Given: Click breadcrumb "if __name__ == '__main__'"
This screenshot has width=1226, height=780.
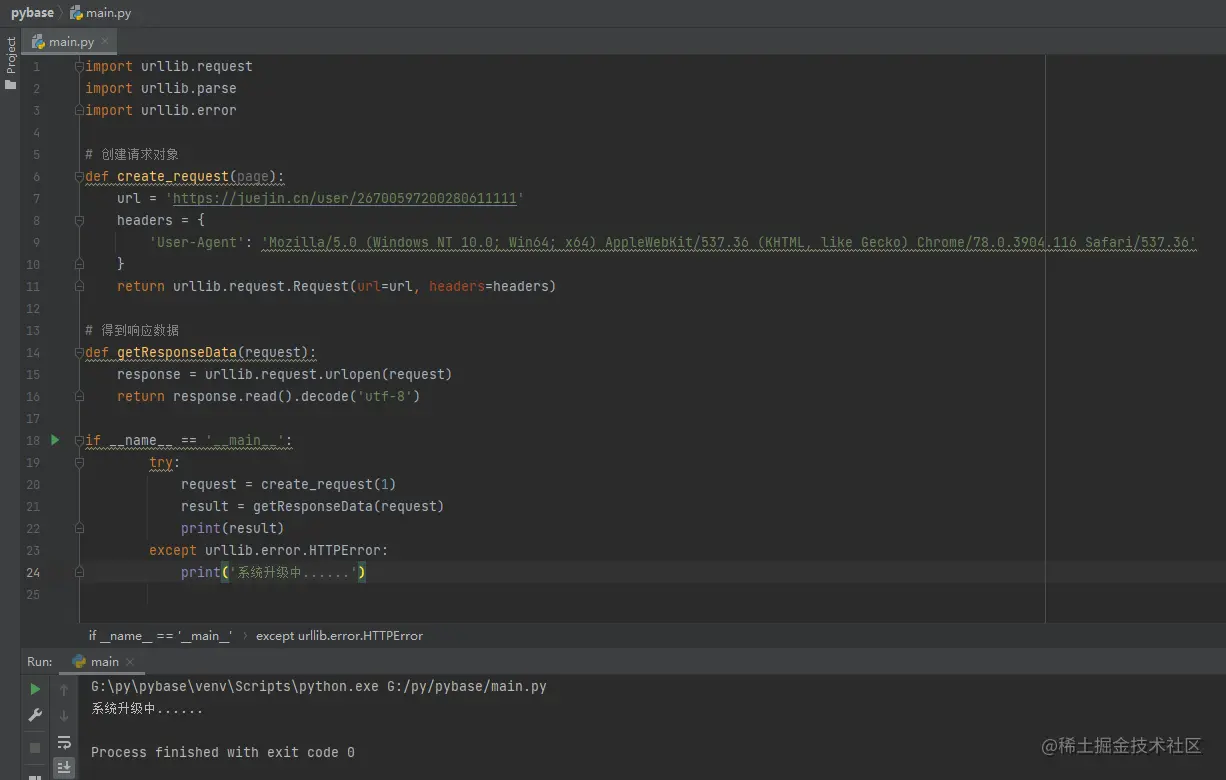Looking at the screenshot, I should click(x=160, y=635).
